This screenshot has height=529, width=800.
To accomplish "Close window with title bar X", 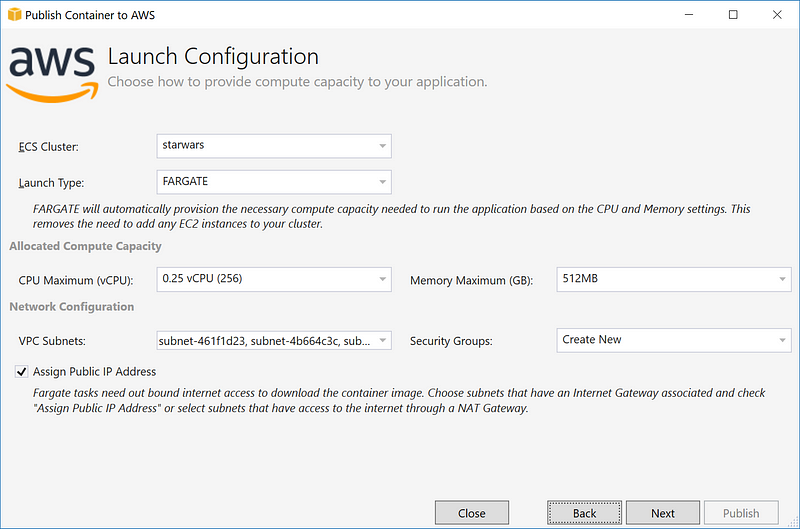I will click(x=778, y=15).
